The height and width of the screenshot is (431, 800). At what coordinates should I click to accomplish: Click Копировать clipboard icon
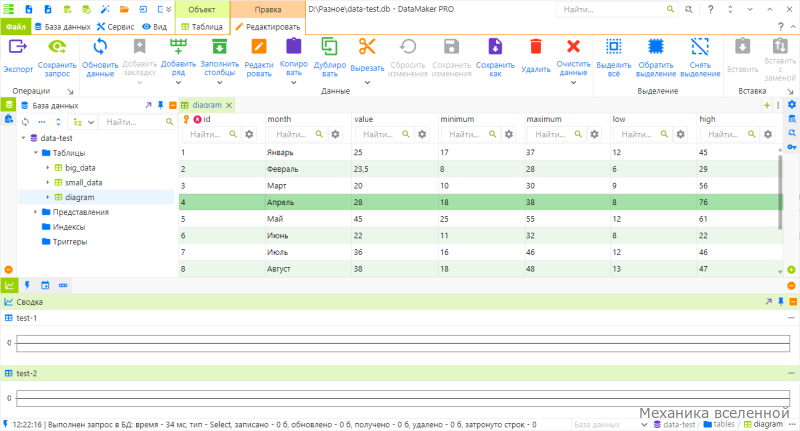tap(293, 46)
